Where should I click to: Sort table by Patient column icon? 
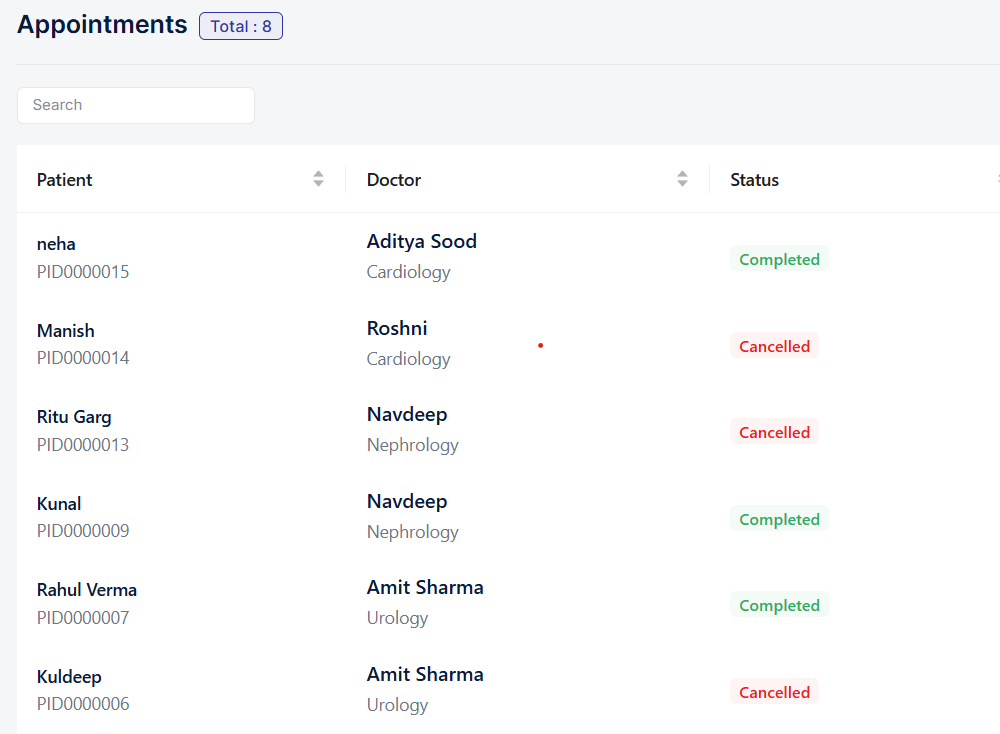(318, 179)
